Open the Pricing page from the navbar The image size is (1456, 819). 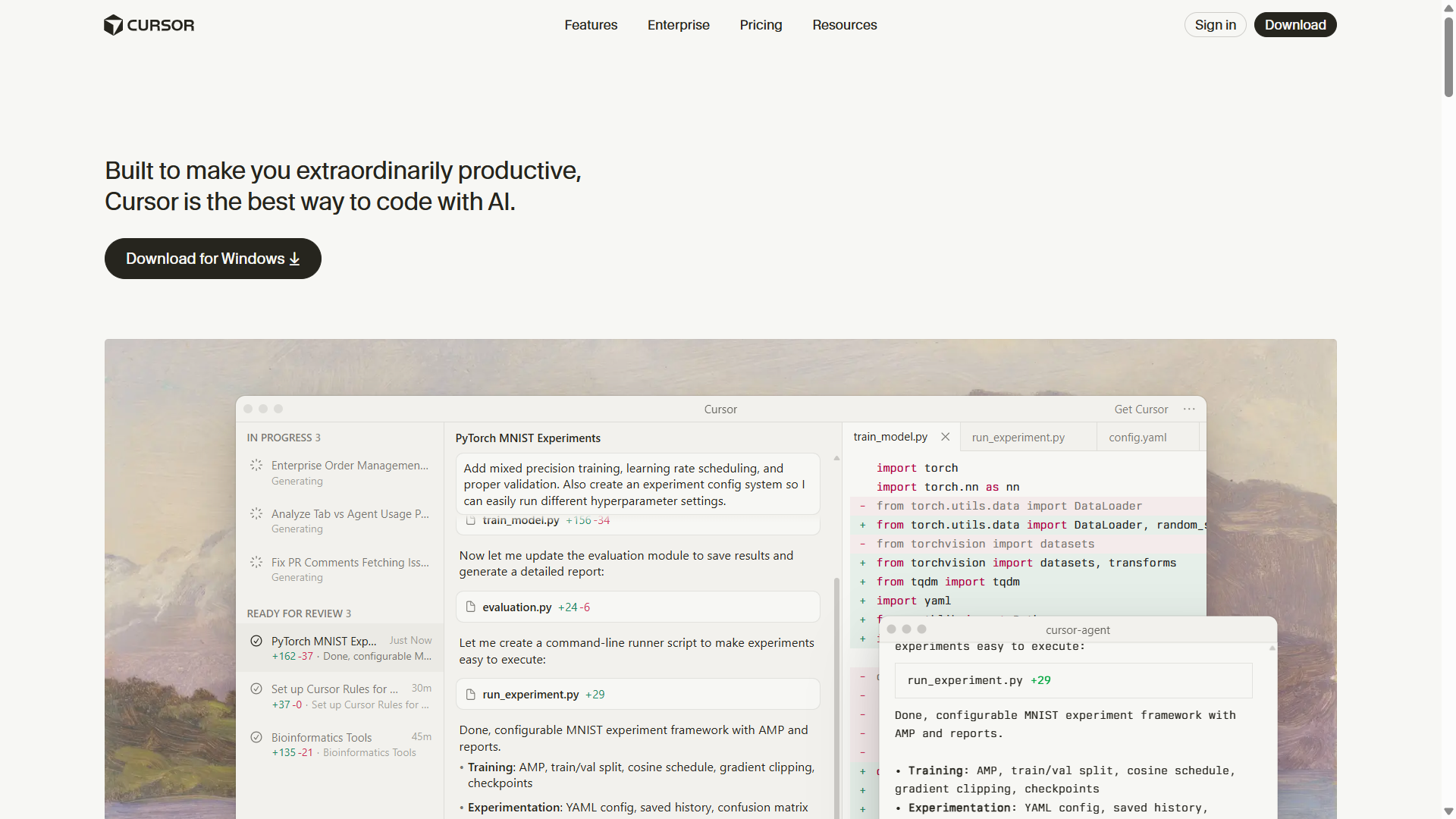761,24
